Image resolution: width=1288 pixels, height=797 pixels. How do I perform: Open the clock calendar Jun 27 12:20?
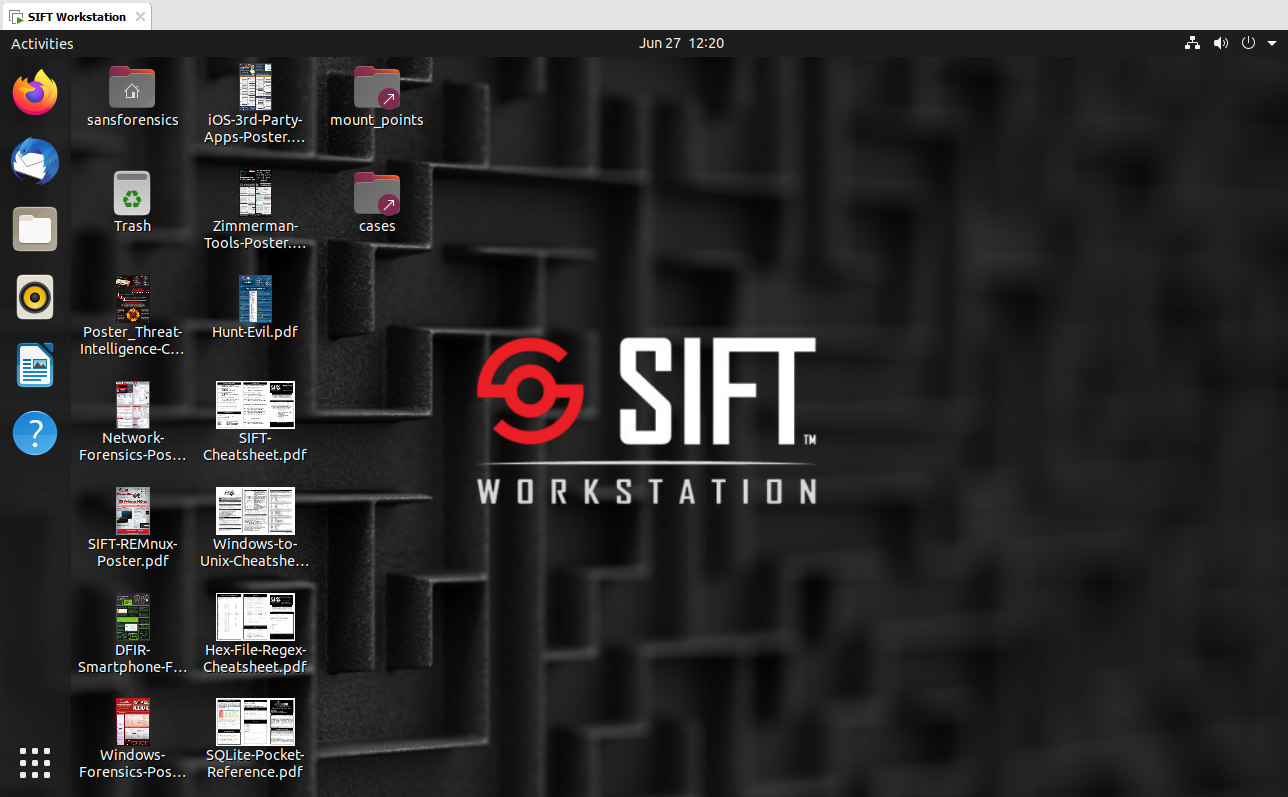681,43
